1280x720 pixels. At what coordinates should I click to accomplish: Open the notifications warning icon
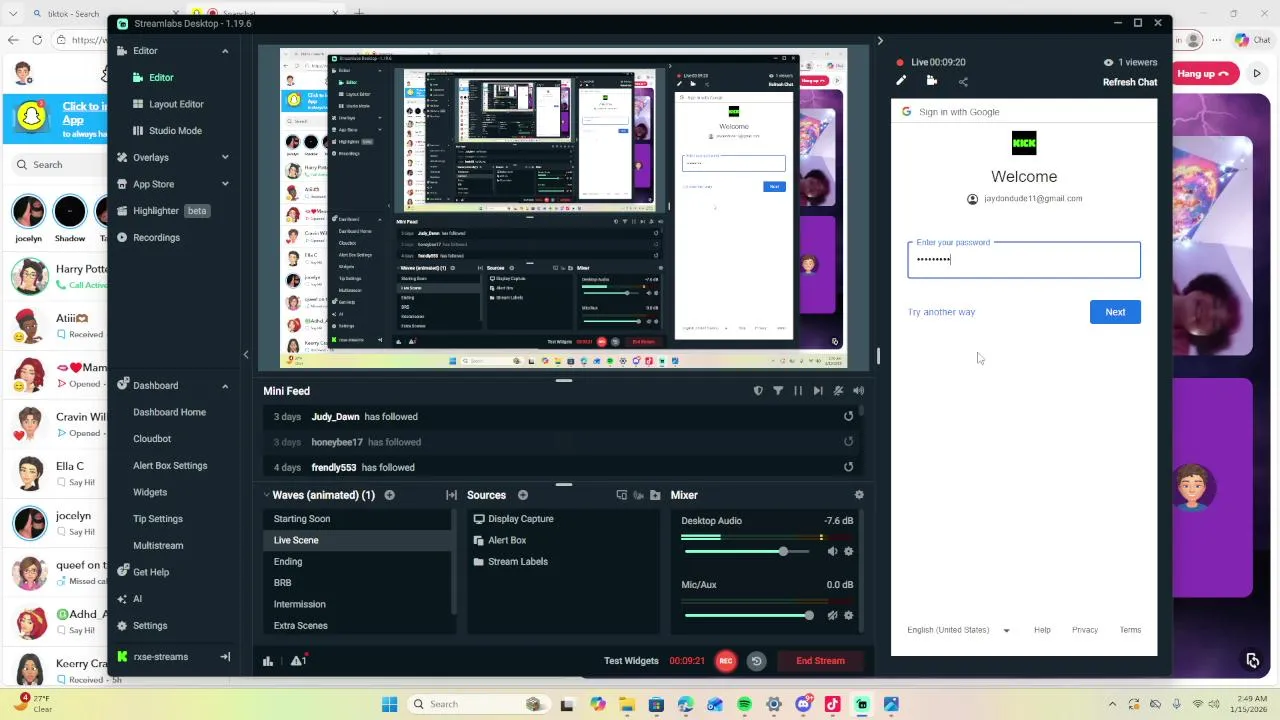click(298, 661)
